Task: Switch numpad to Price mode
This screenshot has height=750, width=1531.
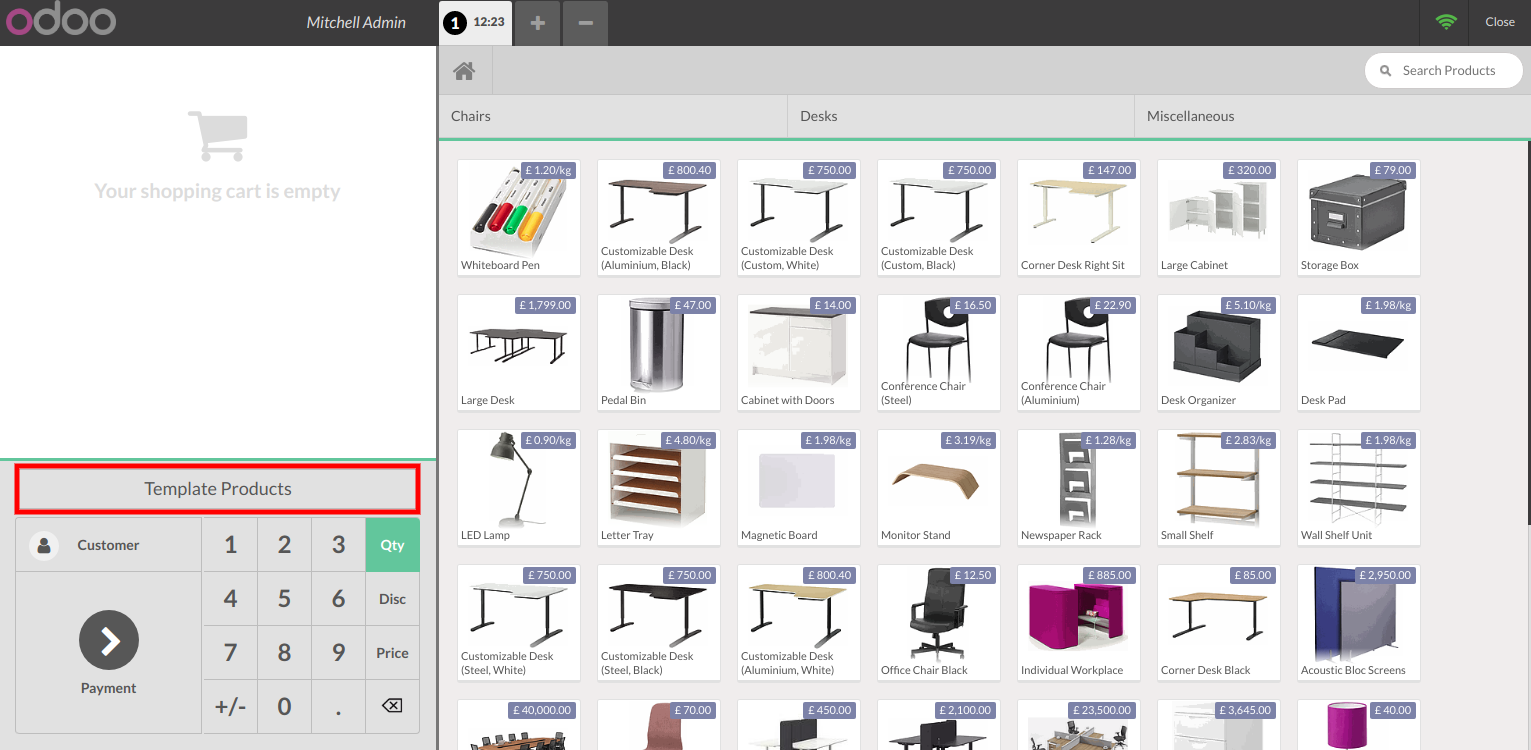Action: pyautogui.click(x=392, y=653)
